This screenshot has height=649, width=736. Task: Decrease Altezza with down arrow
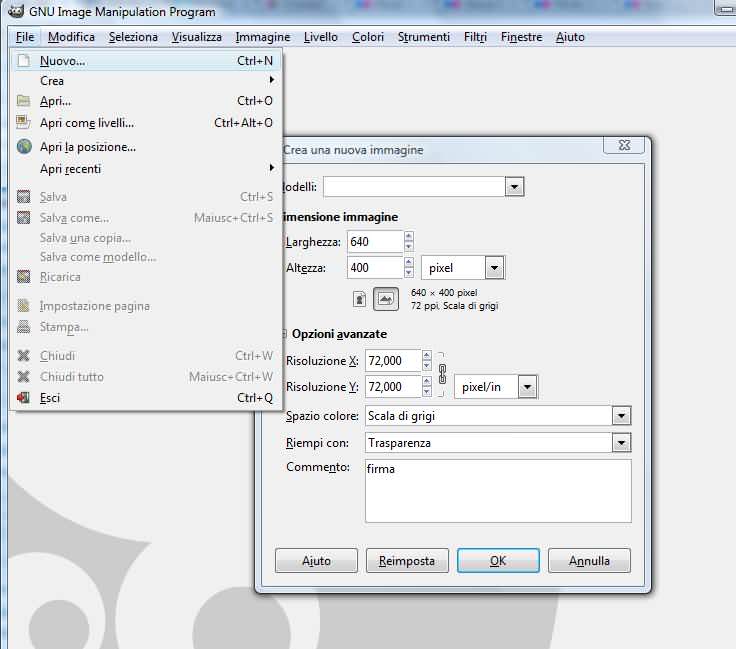(409, 273)
